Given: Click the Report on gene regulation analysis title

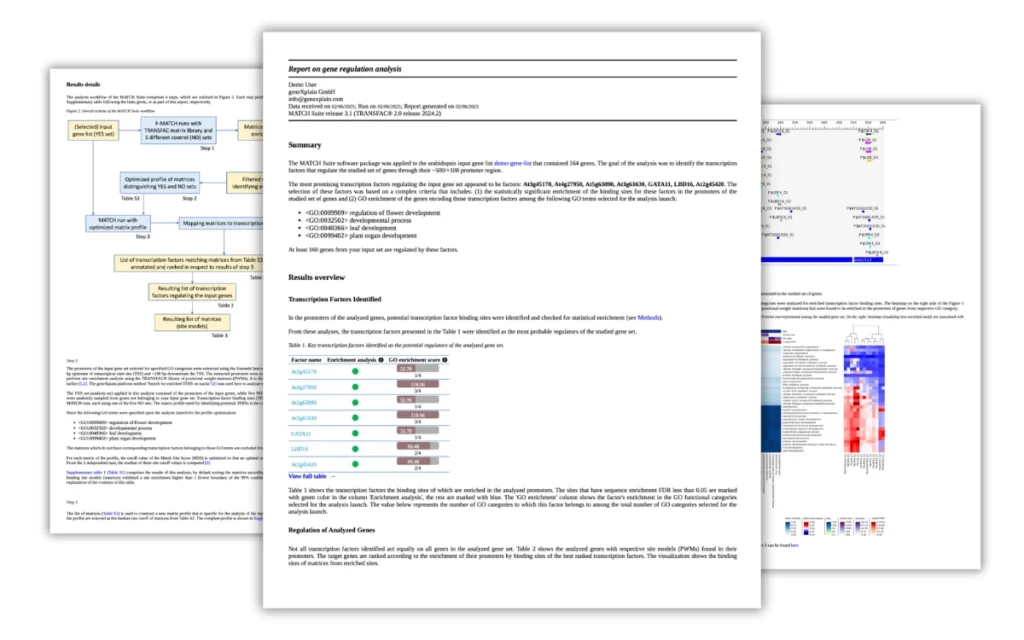Looking at the screenshot, I should 345,69.
